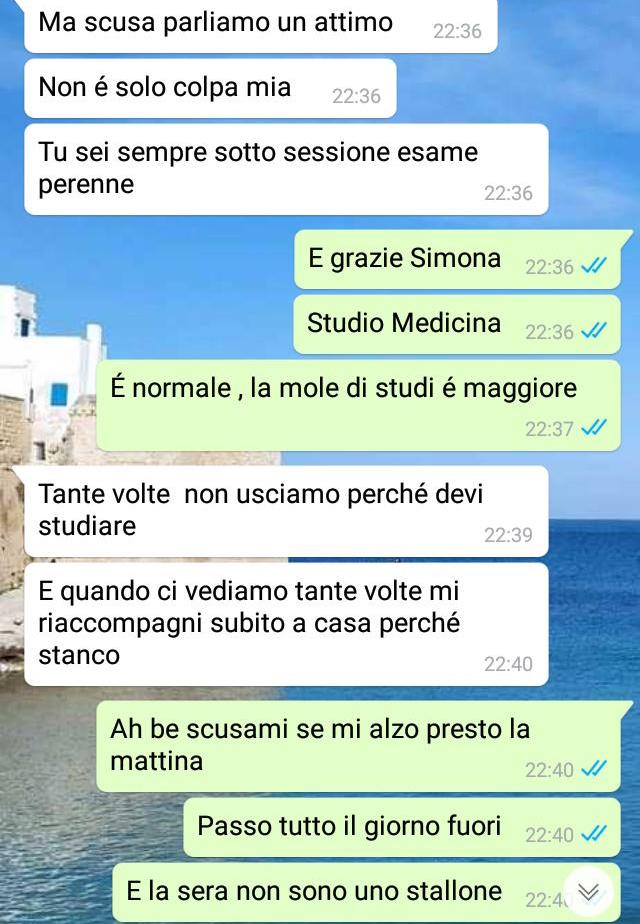Screen dimensions: 640x924
Task: Tap 'Ah be scusami se mi alzo' message
Action: click(x=358, y=747)
